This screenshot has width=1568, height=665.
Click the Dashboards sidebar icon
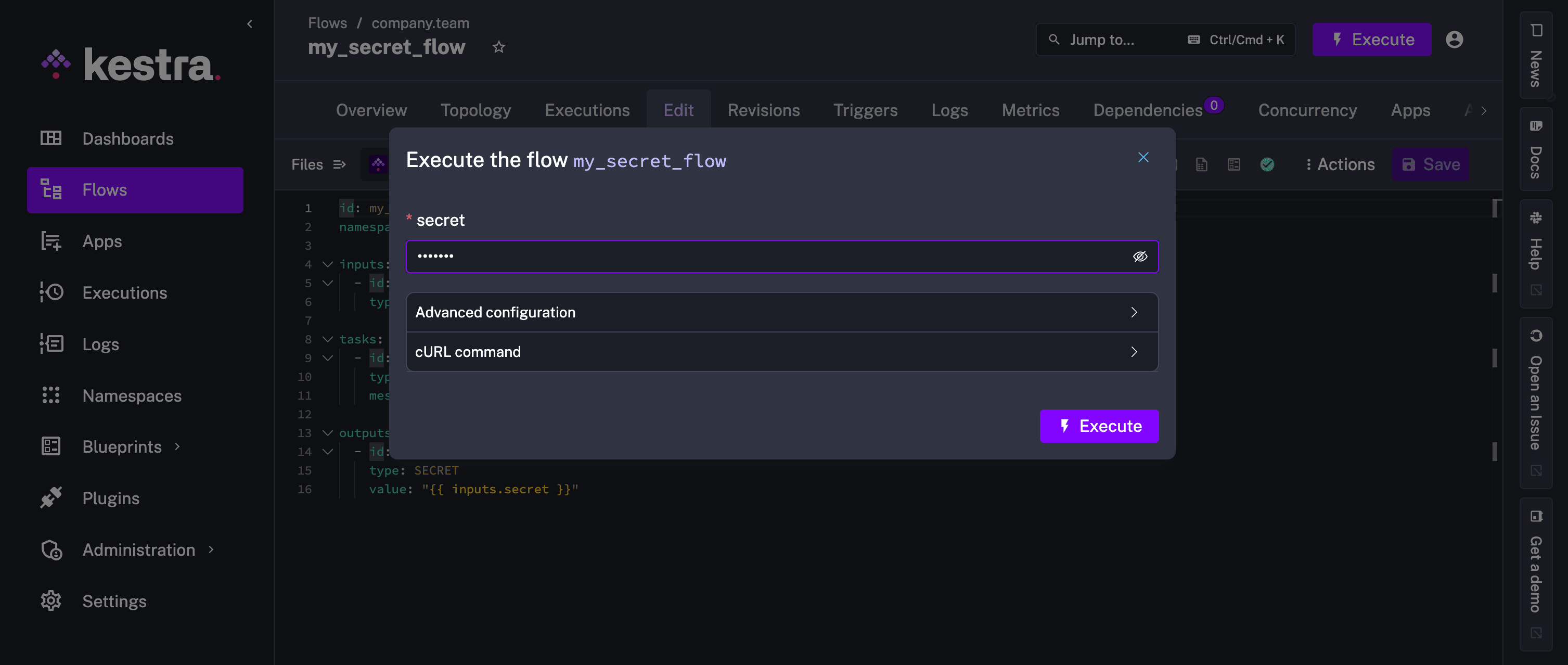pyautogui.click(x=50, y=139)
